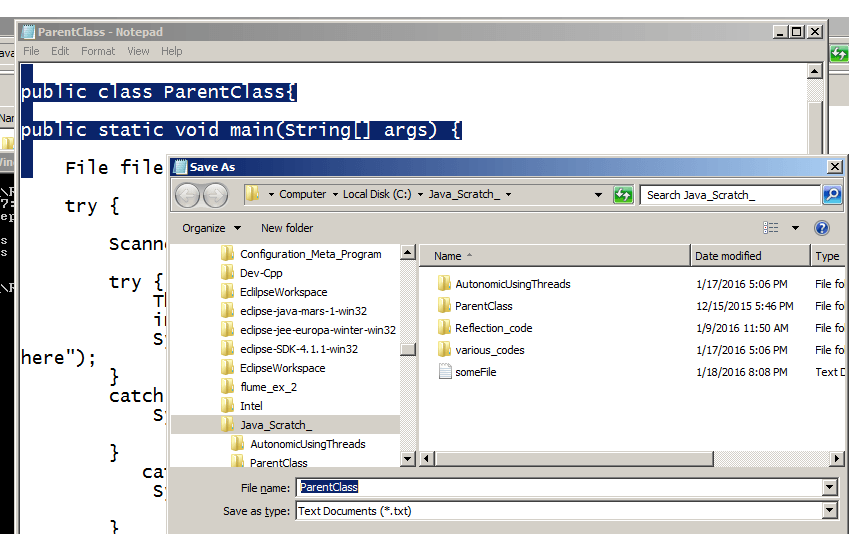Select the flume_ex_2 folder in tree
Viewport: 849px width, 534px height.
click(268, 387)
